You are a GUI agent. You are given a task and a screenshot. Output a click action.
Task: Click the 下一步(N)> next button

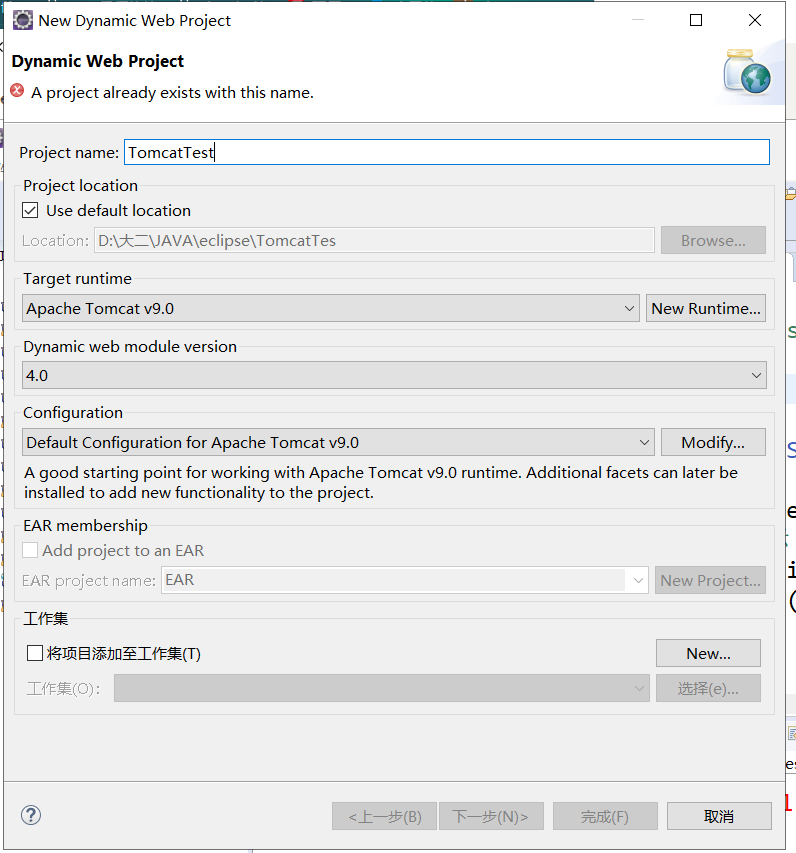pos(491,816)
